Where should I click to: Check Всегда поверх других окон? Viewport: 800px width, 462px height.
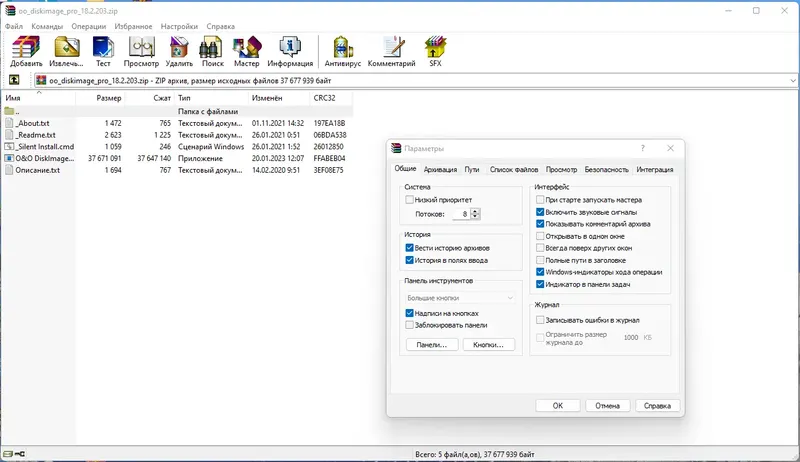pyautogui.click(x=540, y=248)
